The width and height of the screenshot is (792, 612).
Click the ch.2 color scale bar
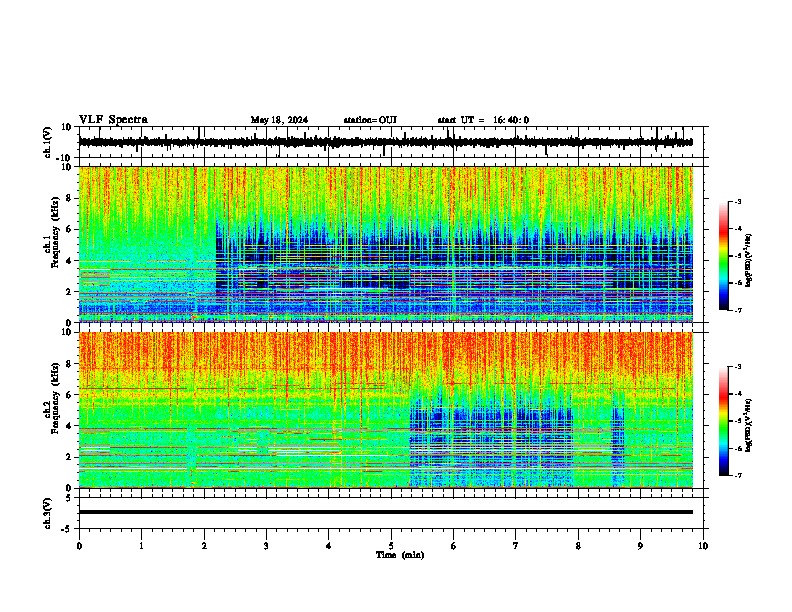[724, 421]
